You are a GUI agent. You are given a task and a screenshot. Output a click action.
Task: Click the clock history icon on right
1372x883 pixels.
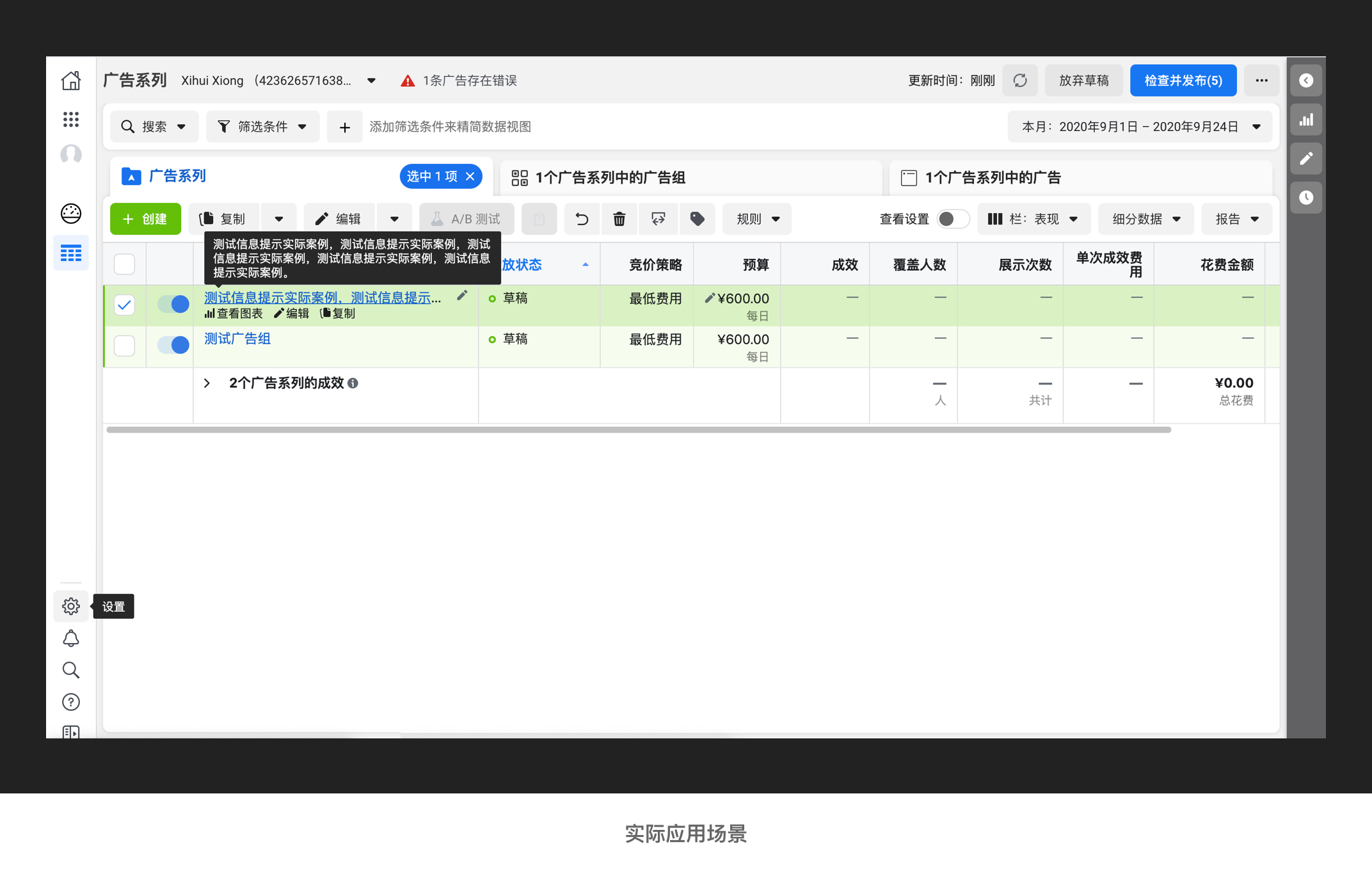(x=1306, y=198)
